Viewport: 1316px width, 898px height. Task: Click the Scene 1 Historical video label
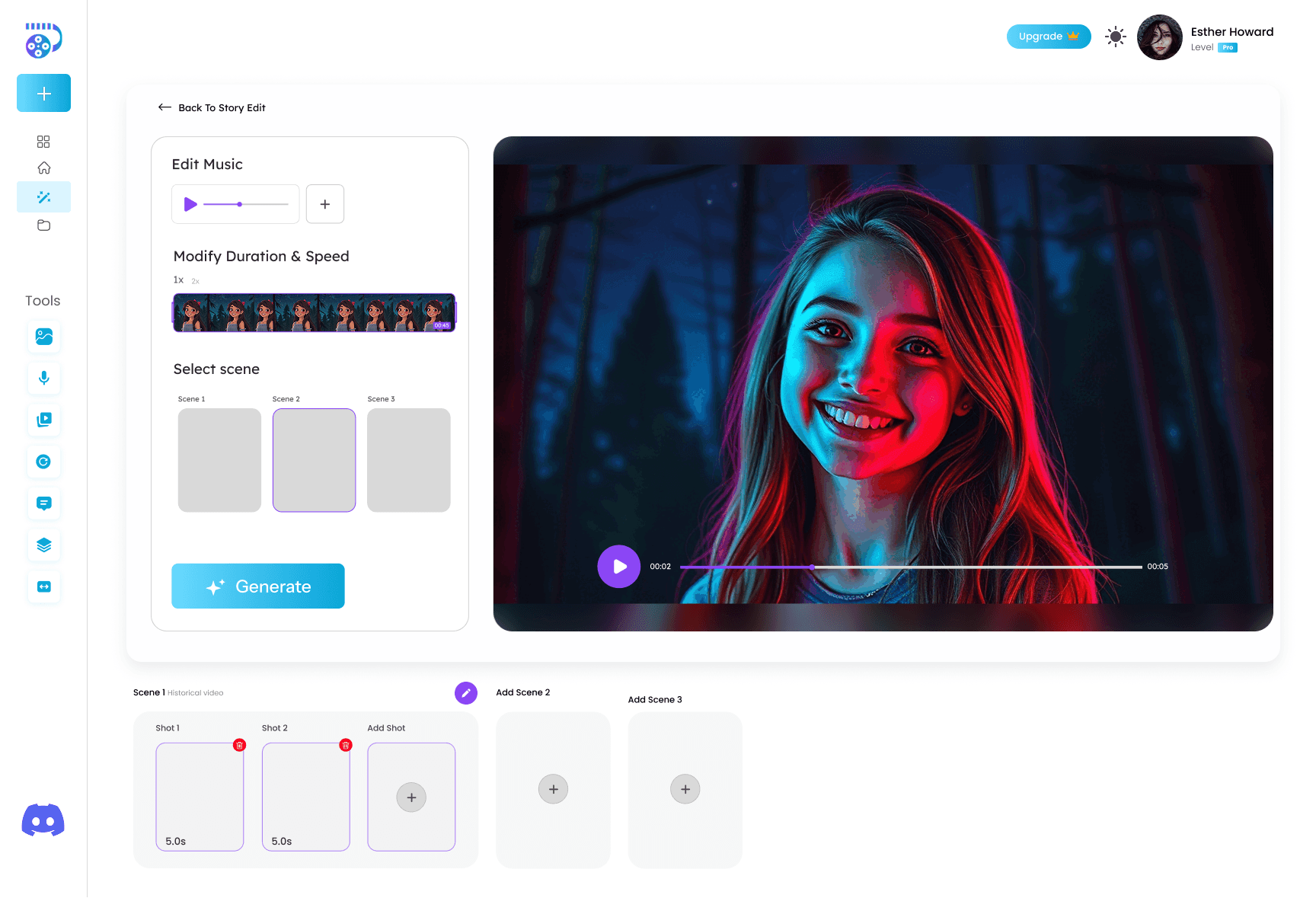coord(178,692)
